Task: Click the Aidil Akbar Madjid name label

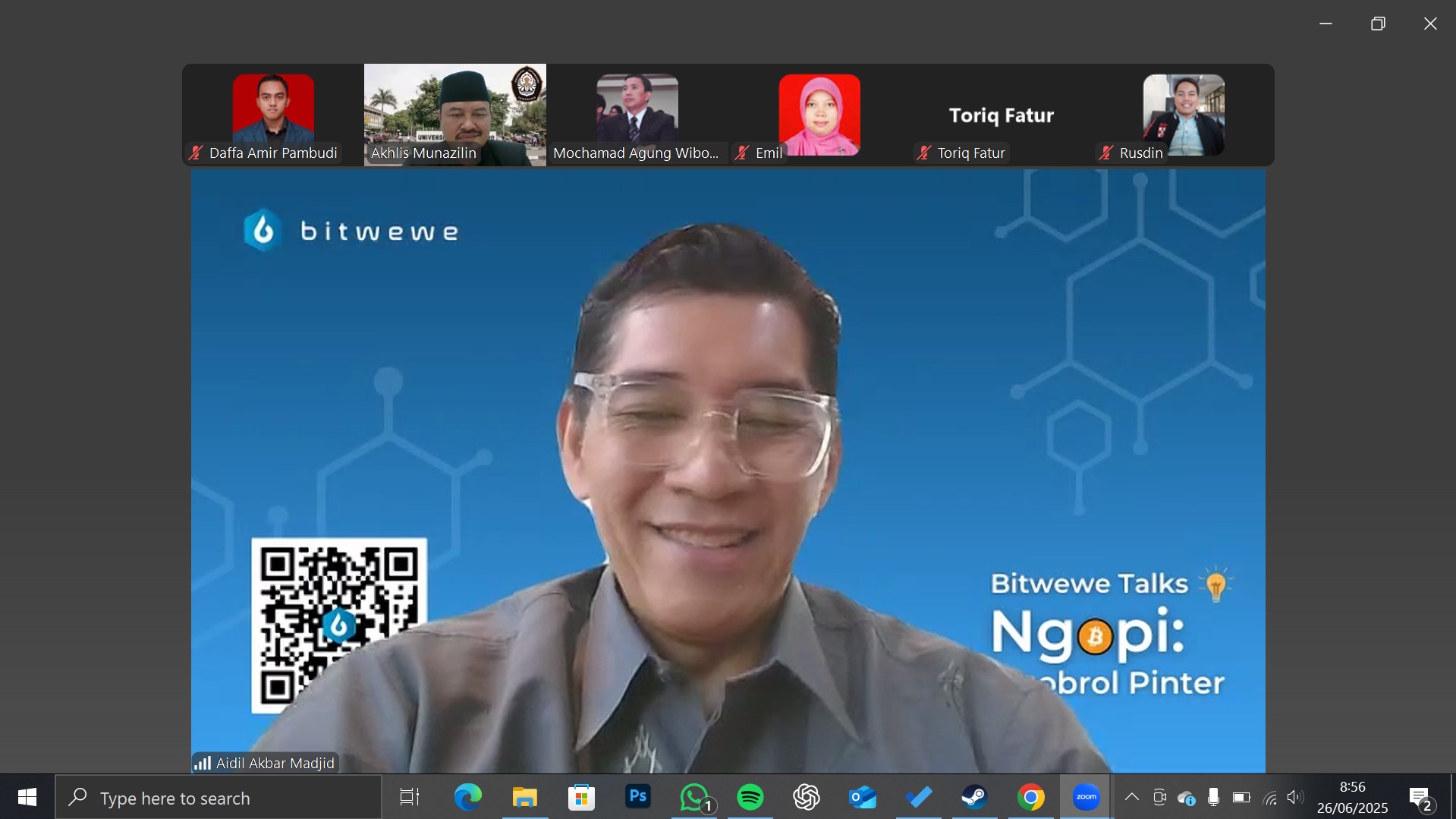Action: click(x=275, y=763)
